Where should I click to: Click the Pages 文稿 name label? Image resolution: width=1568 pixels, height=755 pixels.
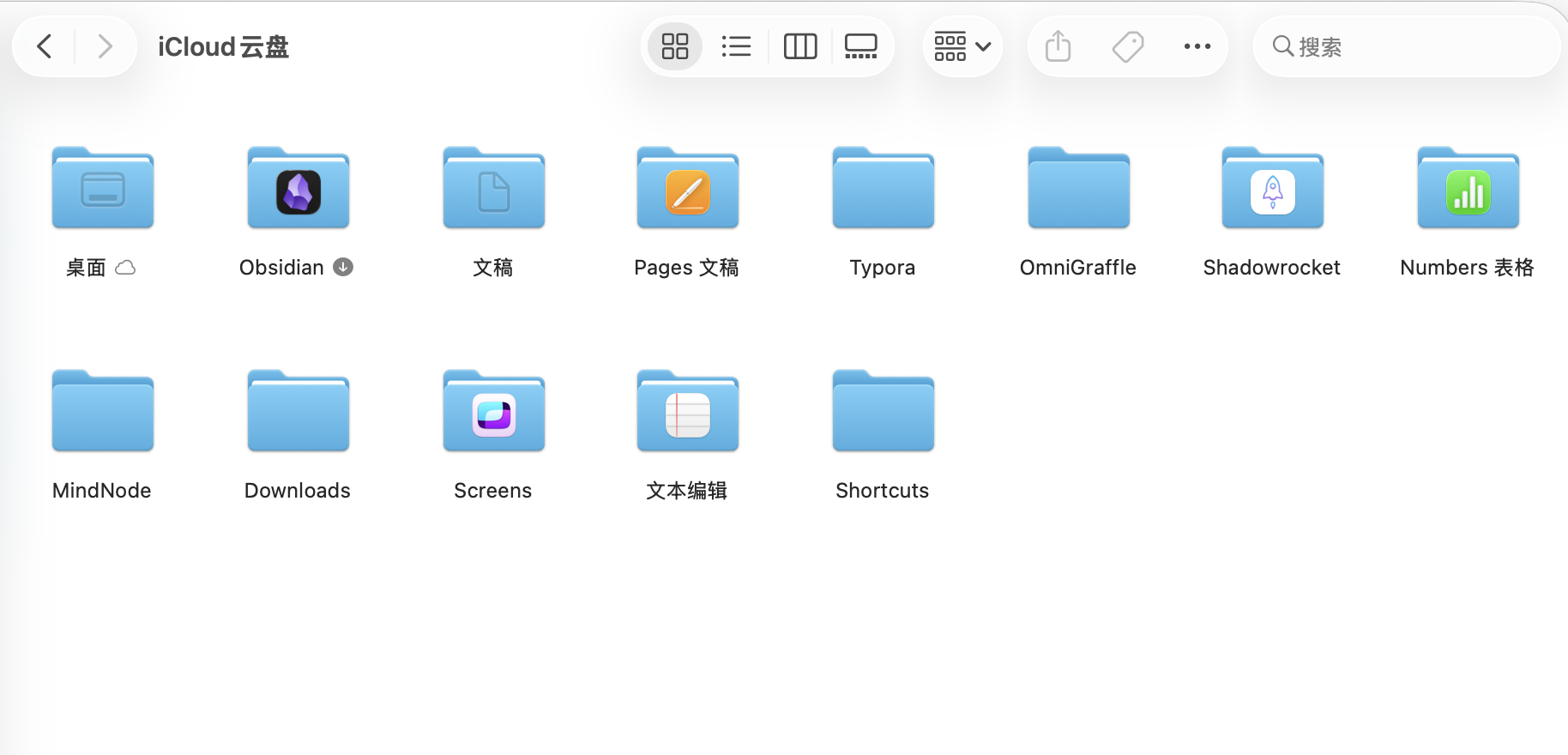click(686, 268)
